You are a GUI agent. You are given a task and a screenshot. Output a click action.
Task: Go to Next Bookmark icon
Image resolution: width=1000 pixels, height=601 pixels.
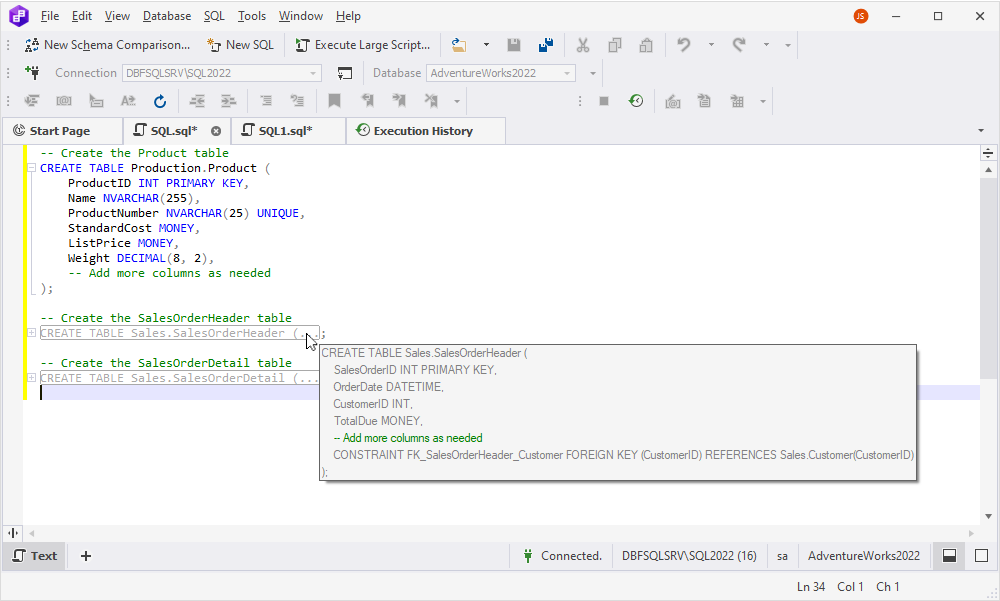[399, 101]
